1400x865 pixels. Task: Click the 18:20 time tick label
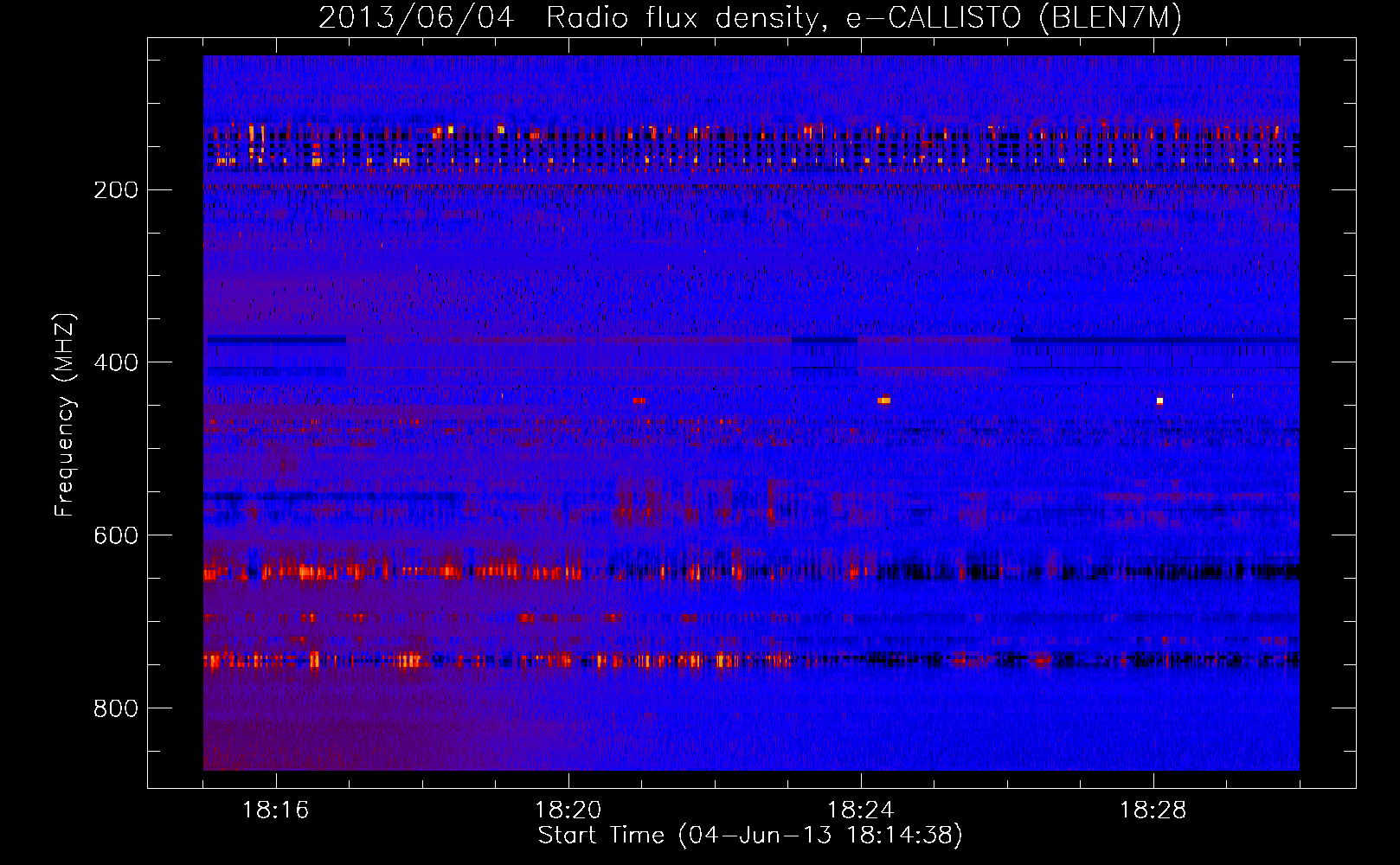click(x=568, y=811)
